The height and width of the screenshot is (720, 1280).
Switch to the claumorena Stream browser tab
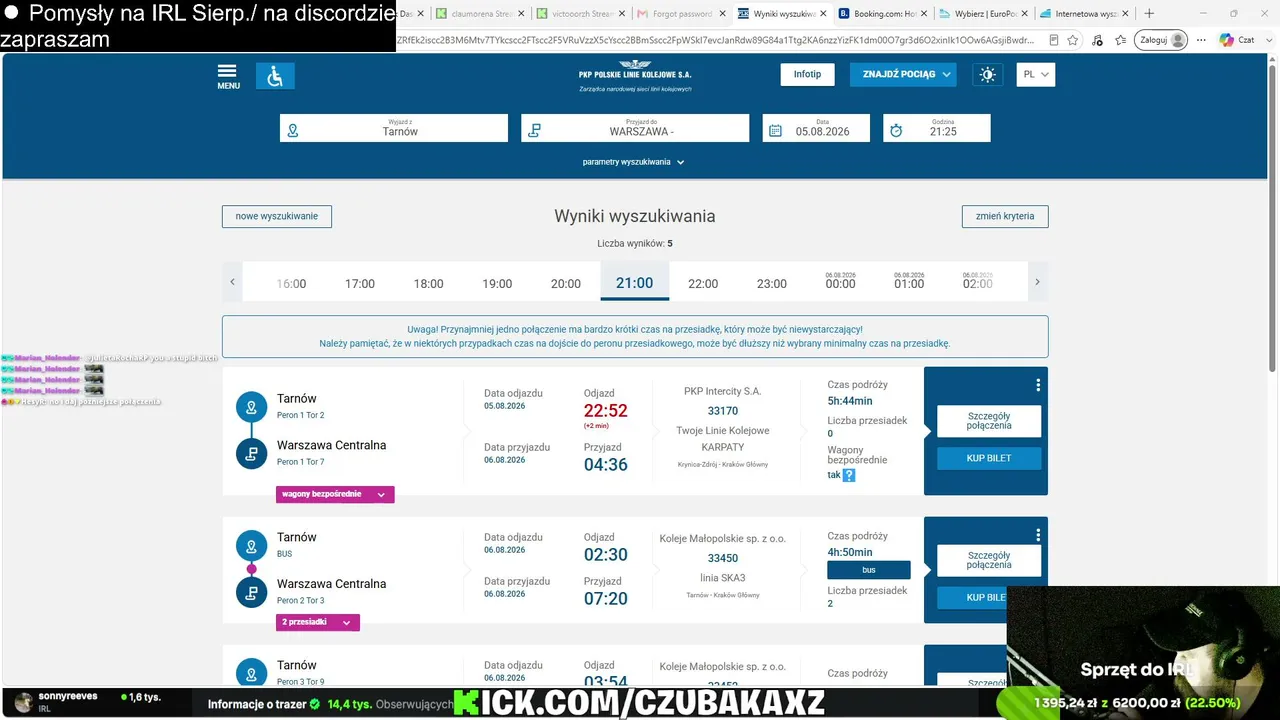pyautogui.click(x=482, y=14)
